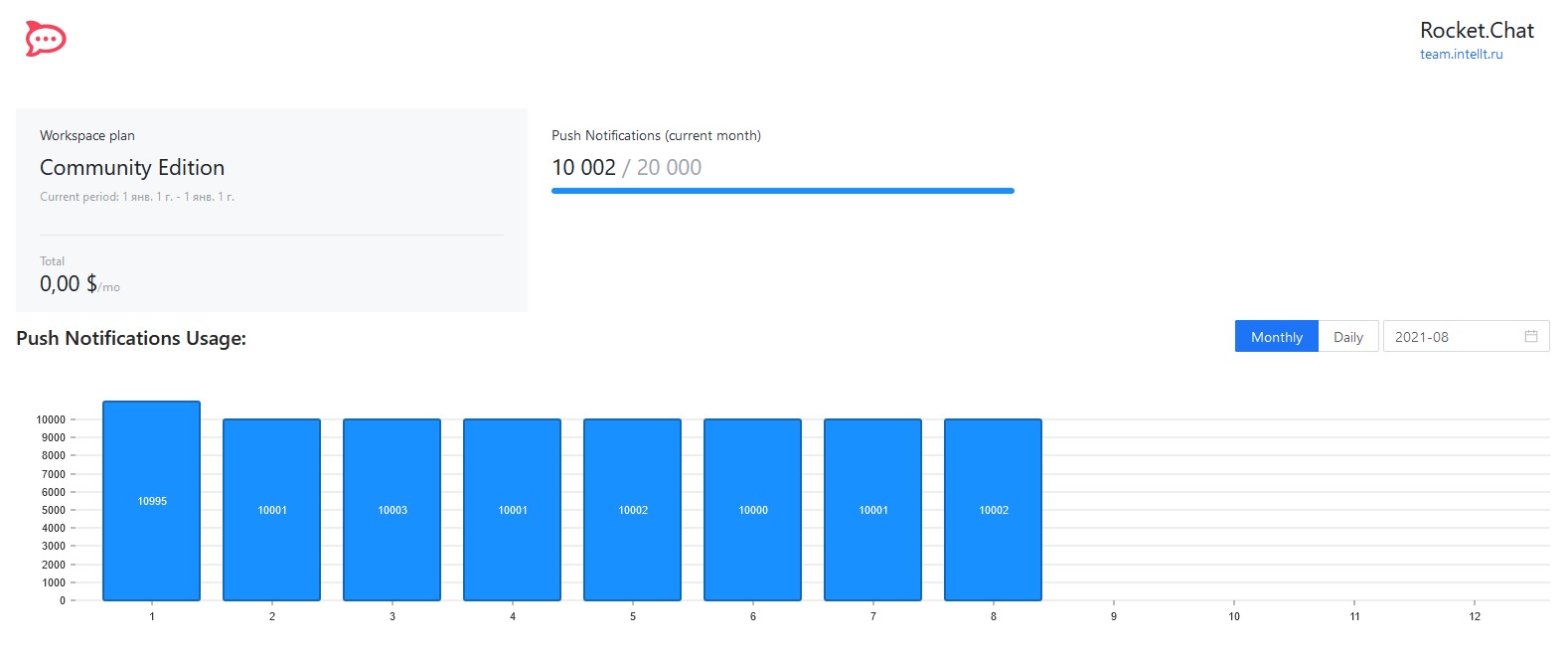Click the Workspace plan label
Screen dimensions: 1568x658
point(87,135)
